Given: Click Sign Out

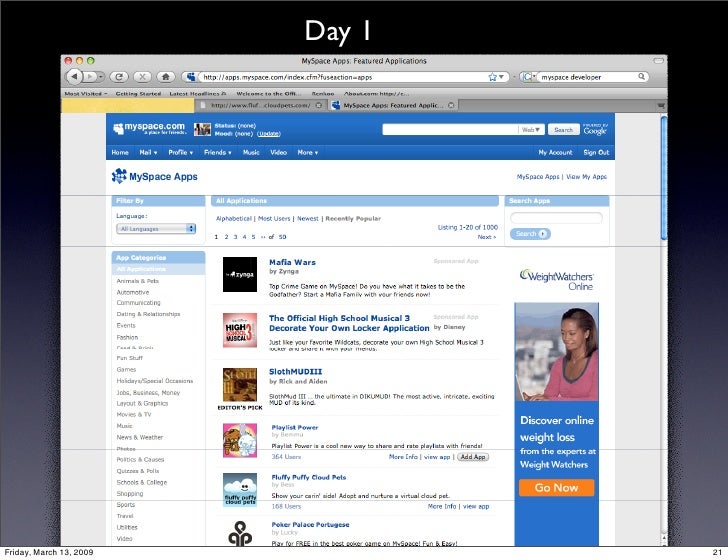Looking at the screenshot, I should point(596,152).
